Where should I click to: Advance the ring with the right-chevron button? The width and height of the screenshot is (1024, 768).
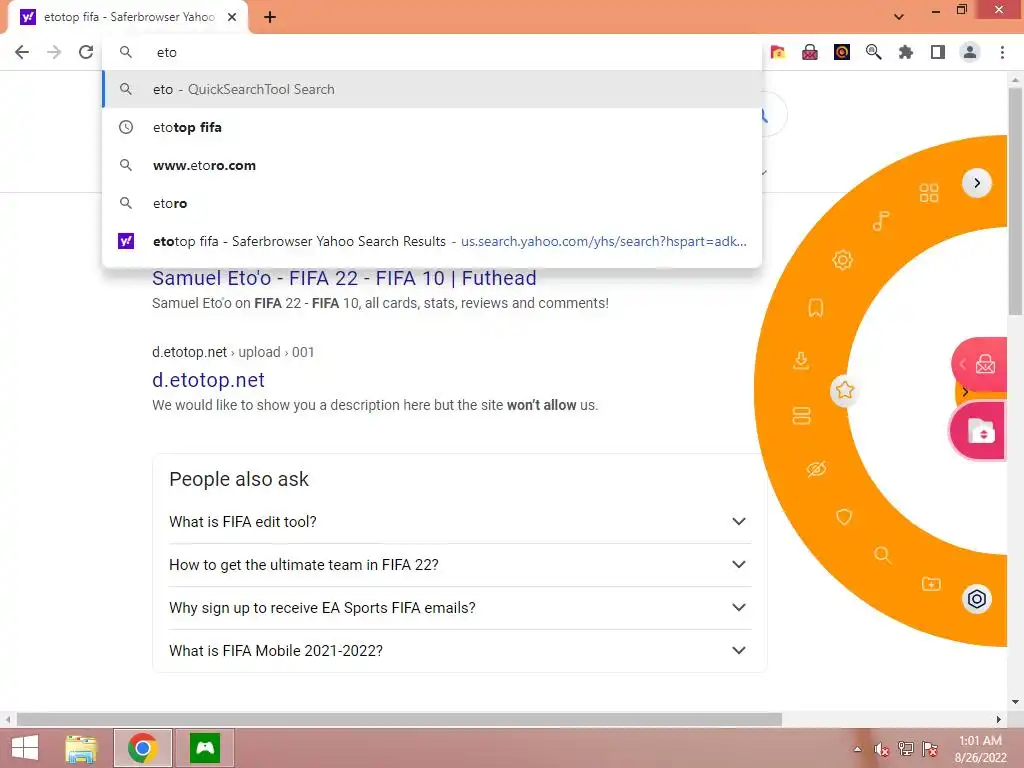tap(976, 183)
